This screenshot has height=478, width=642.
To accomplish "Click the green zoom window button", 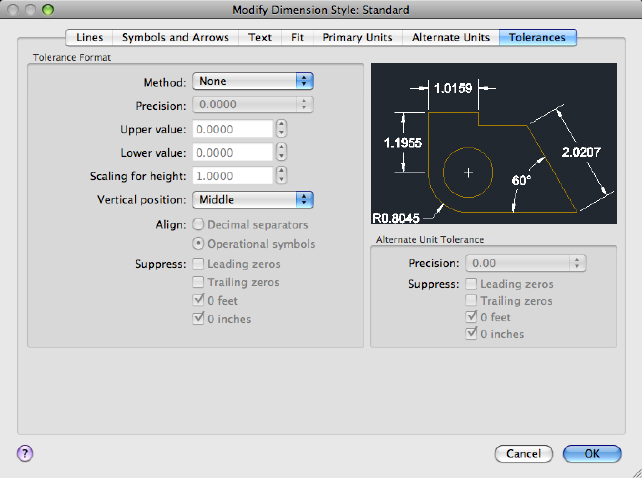I will click(48, 9).
